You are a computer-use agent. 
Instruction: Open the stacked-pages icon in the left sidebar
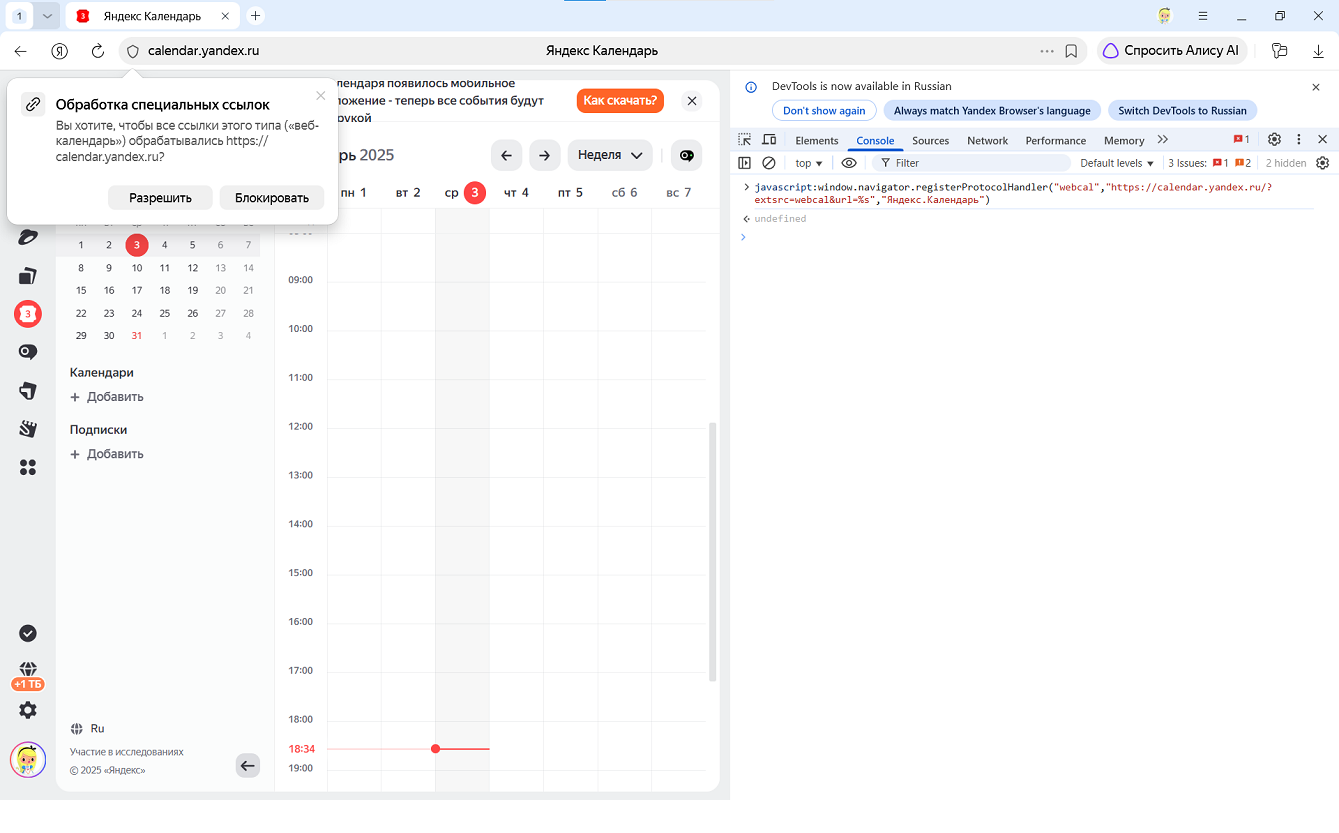pyautogui.click(x=28, y=276)
